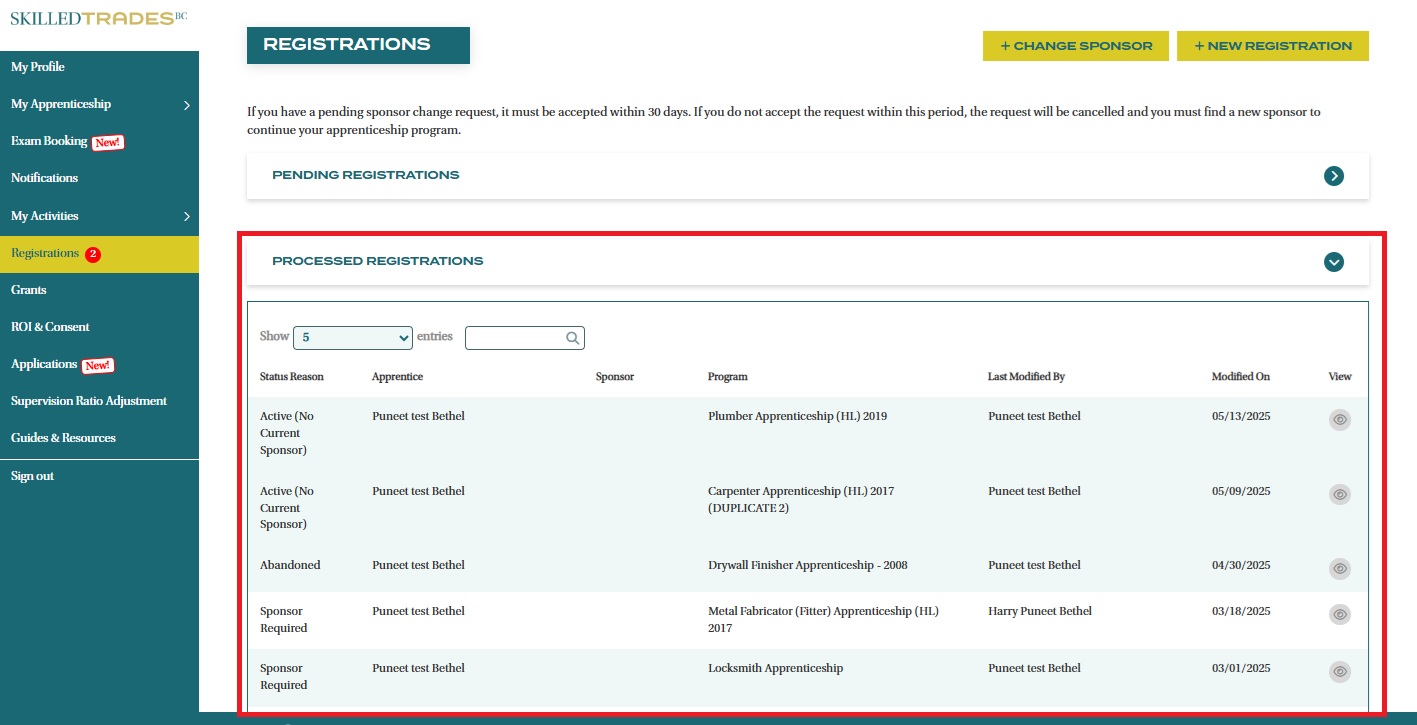Image resolution: width=1417 pixels, height=725 pixels.
Task: Go to Grants in sidebar
Action: pyautogui.click(x=29, y=290)
